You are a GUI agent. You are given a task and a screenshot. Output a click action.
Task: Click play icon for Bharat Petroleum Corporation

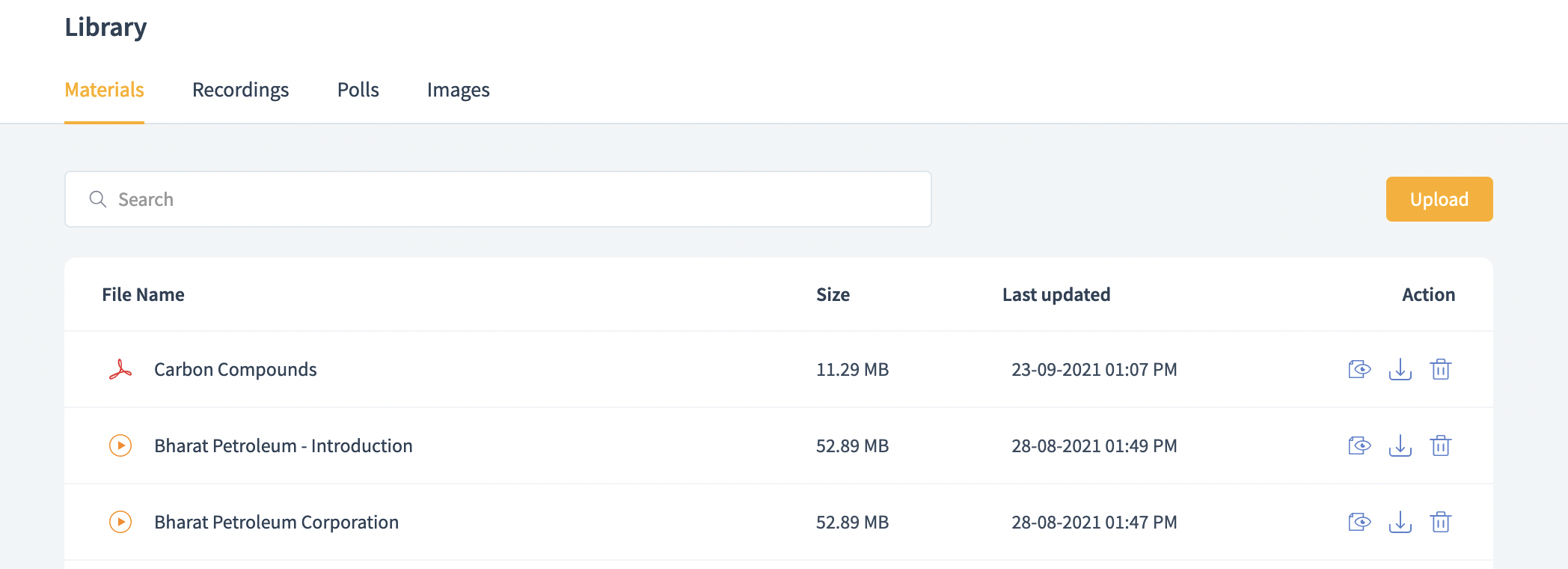[x=120, y=522]
